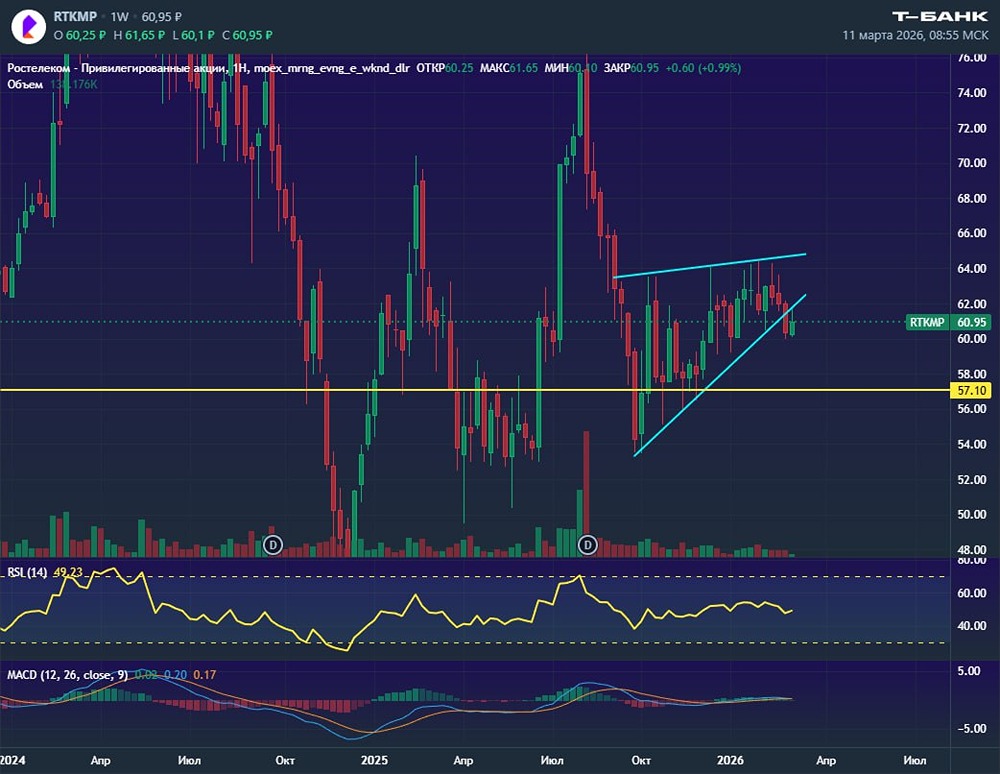Screen dimensions: 1000x774
Task: Click the +0.60 (+0.99%) change text
Action: pyautogui.click(x=703, y=68)
